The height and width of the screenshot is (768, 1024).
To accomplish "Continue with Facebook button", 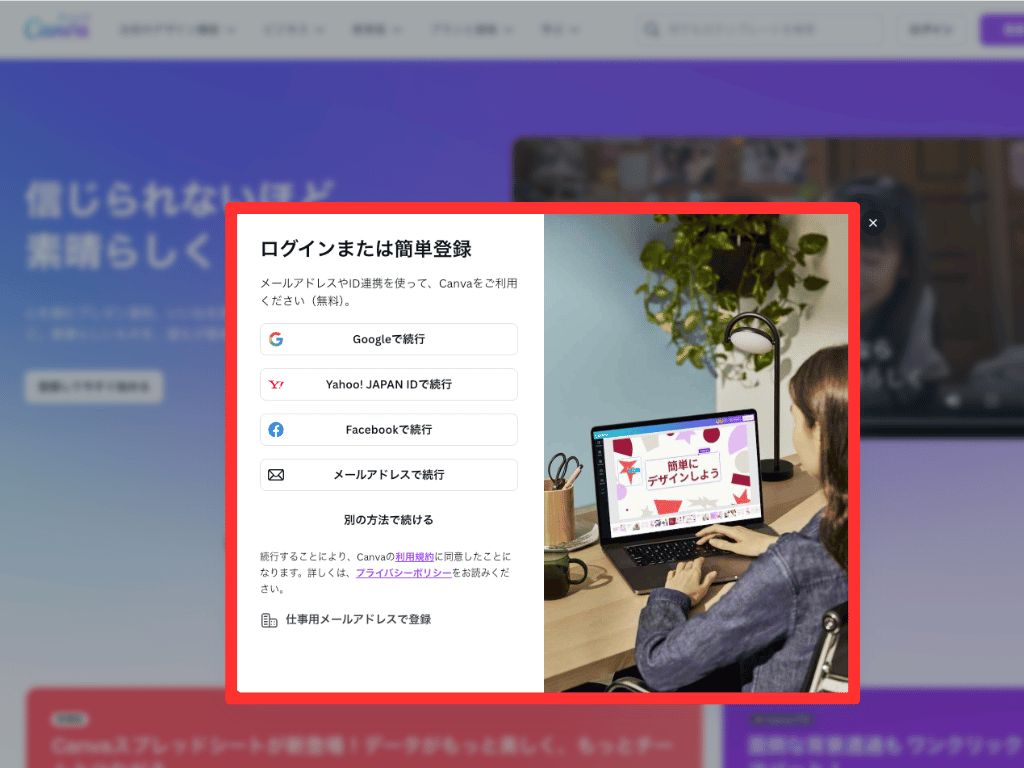I will (x=389, y=429).
